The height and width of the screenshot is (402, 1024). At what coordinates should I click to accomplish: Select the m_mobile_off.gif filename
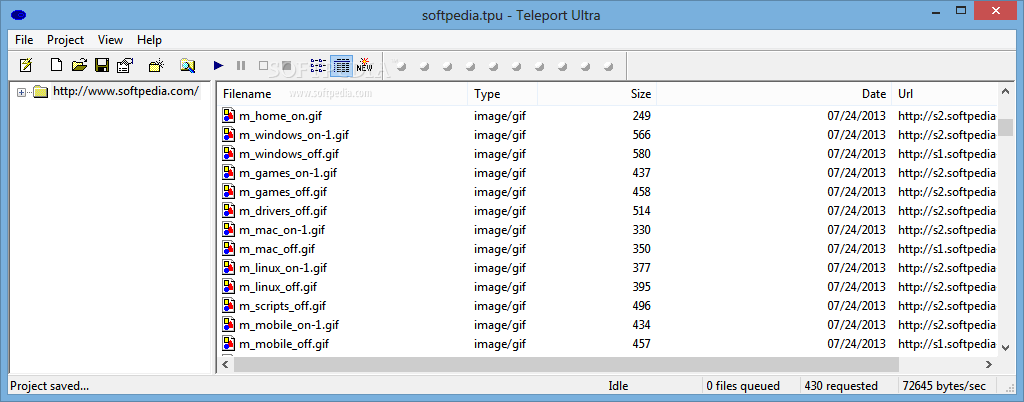pos(284,343)
